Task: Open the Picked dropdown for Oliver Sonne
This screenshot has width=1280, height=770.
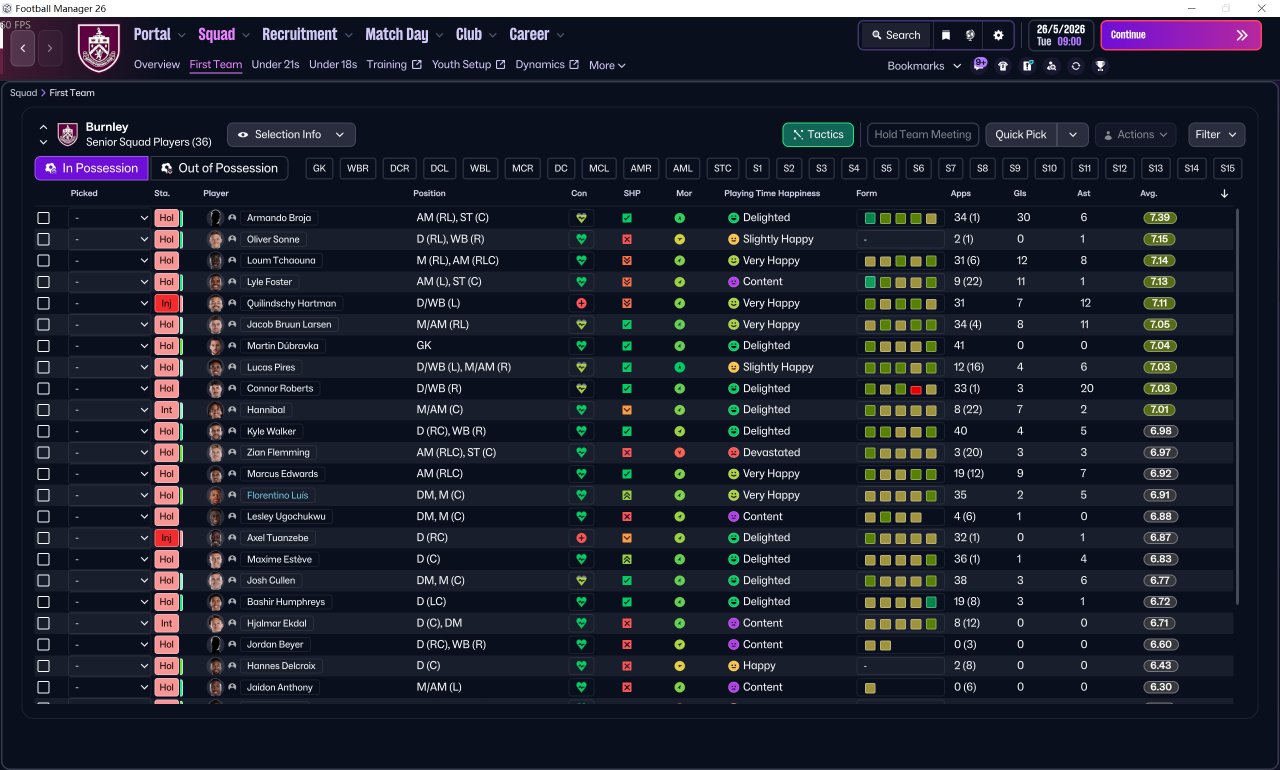Action: (109, 239)
